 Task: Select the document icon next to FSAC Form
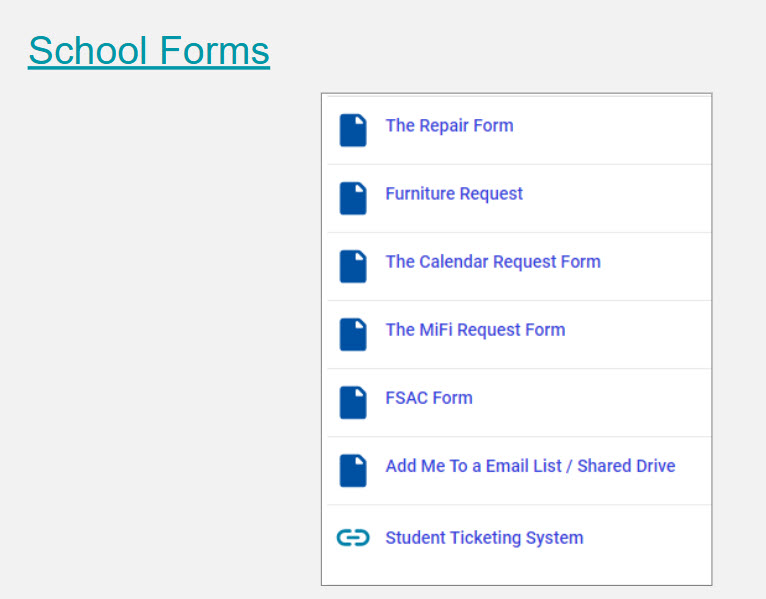352,402
